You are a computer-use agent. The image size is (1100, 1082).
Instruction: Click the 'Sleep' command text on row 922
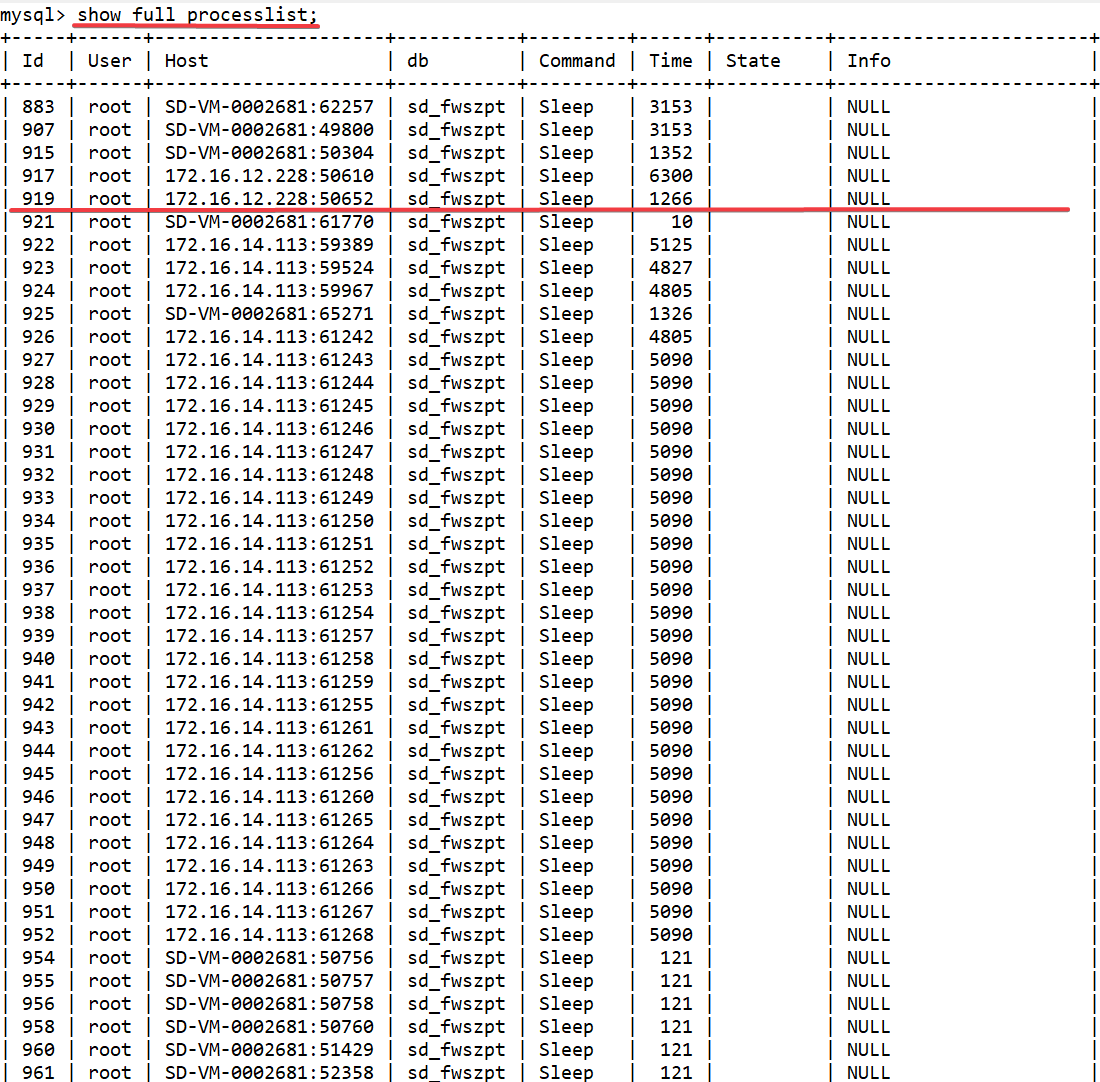(566, 244)
